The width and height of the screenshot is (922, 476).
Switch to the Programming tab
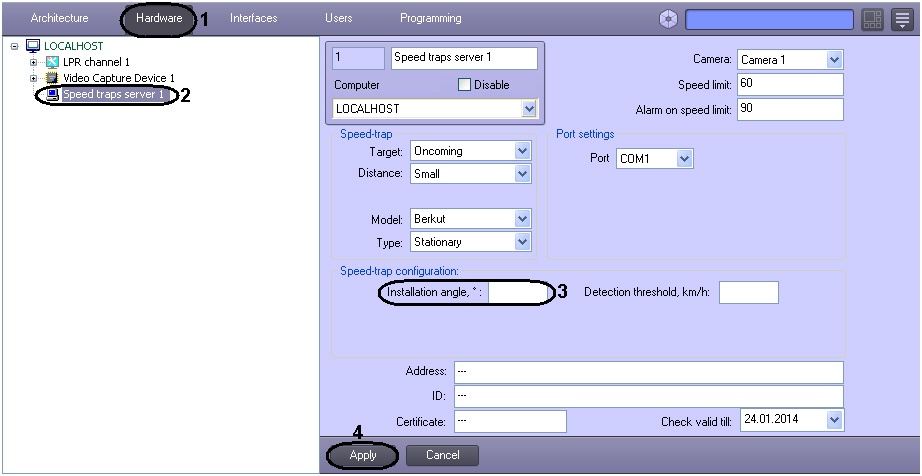tap(430, 19)
